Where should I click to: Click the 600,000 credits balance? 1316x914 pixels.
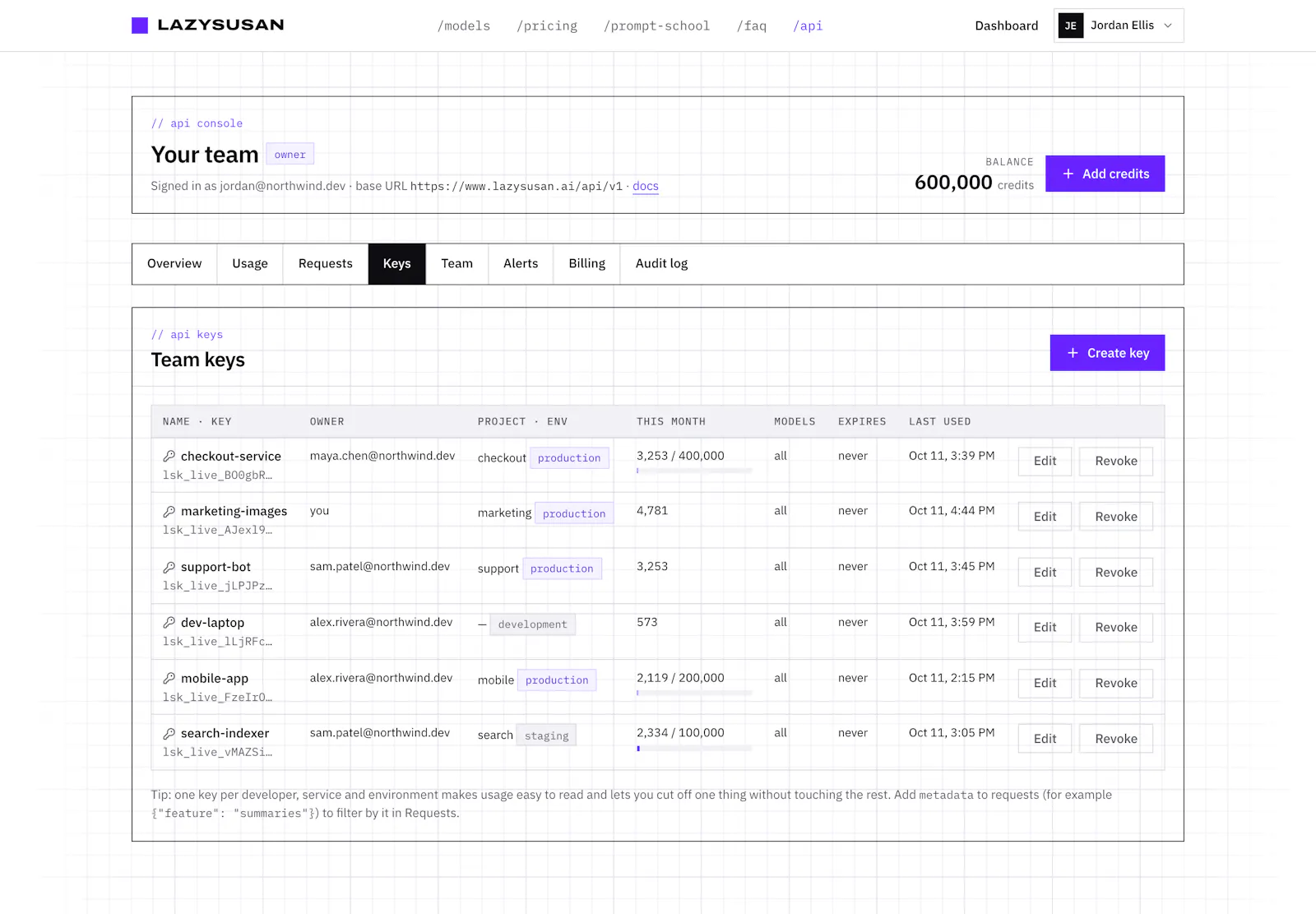click(974, 183)
